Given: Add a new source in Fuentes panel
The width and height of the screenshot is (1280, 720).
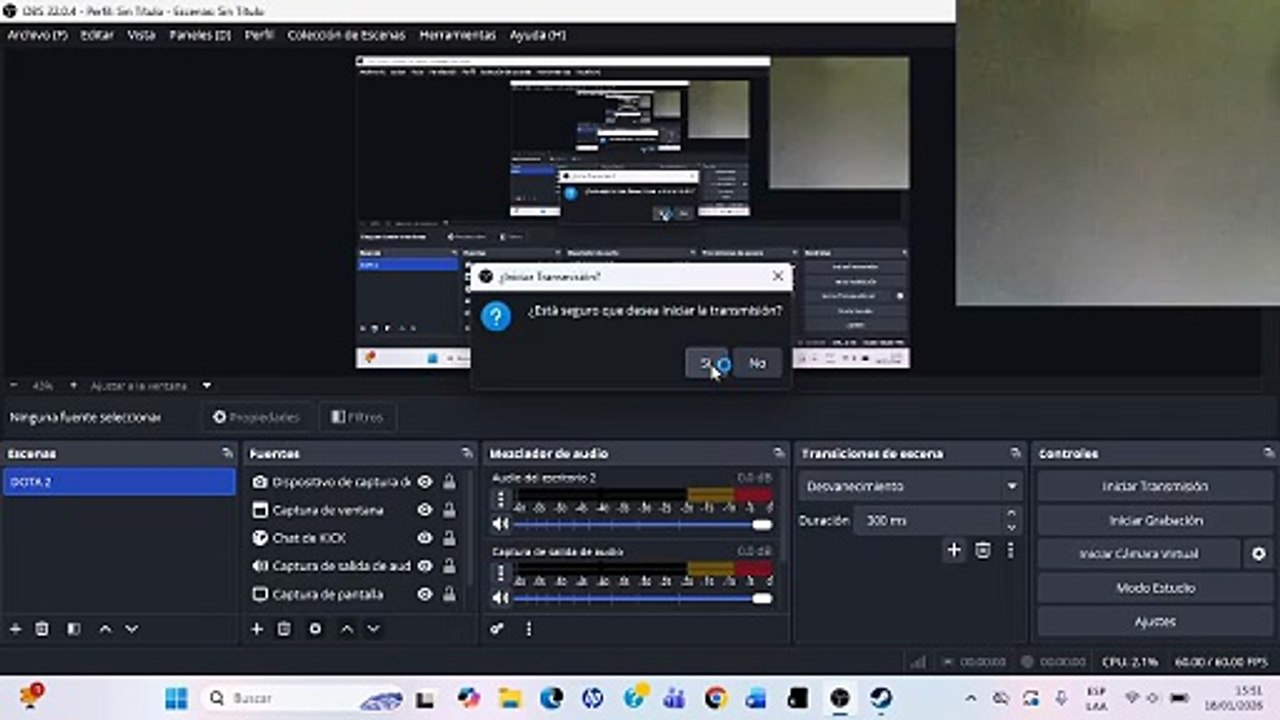Looking at the screenshot, I should coord(257,629).
